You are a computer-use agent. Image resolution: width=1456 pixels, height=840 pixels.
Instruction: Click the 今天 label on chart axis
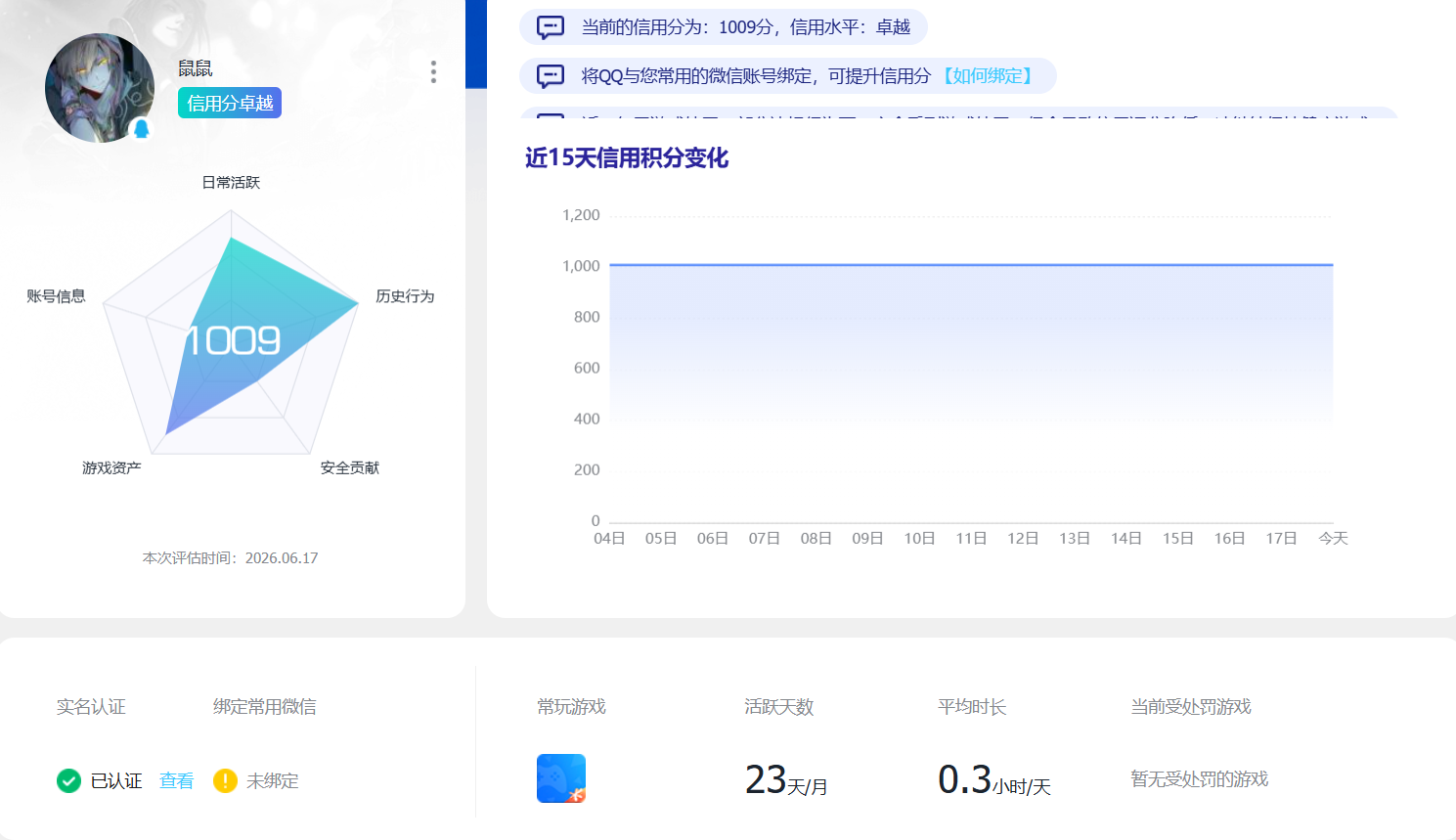1333,539
